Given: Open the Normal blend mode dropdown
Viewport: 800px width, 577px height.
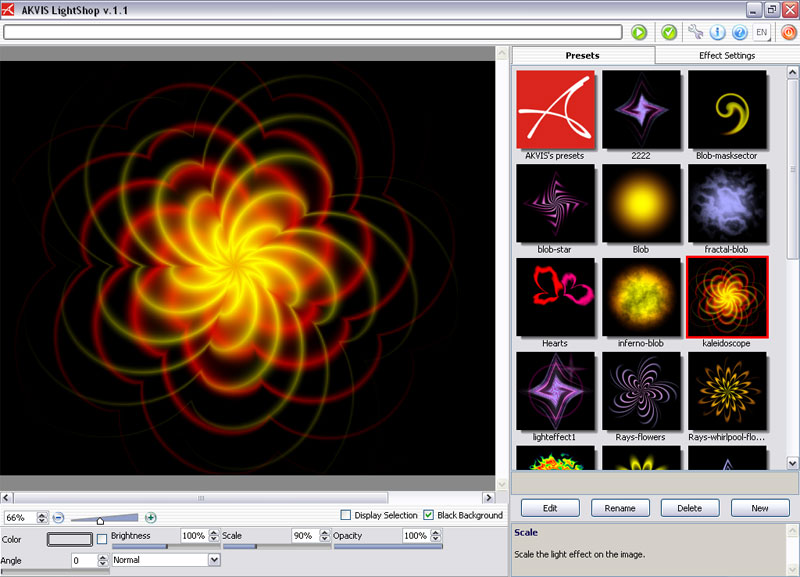Looking at the screenshot, I should click(166, 560).
